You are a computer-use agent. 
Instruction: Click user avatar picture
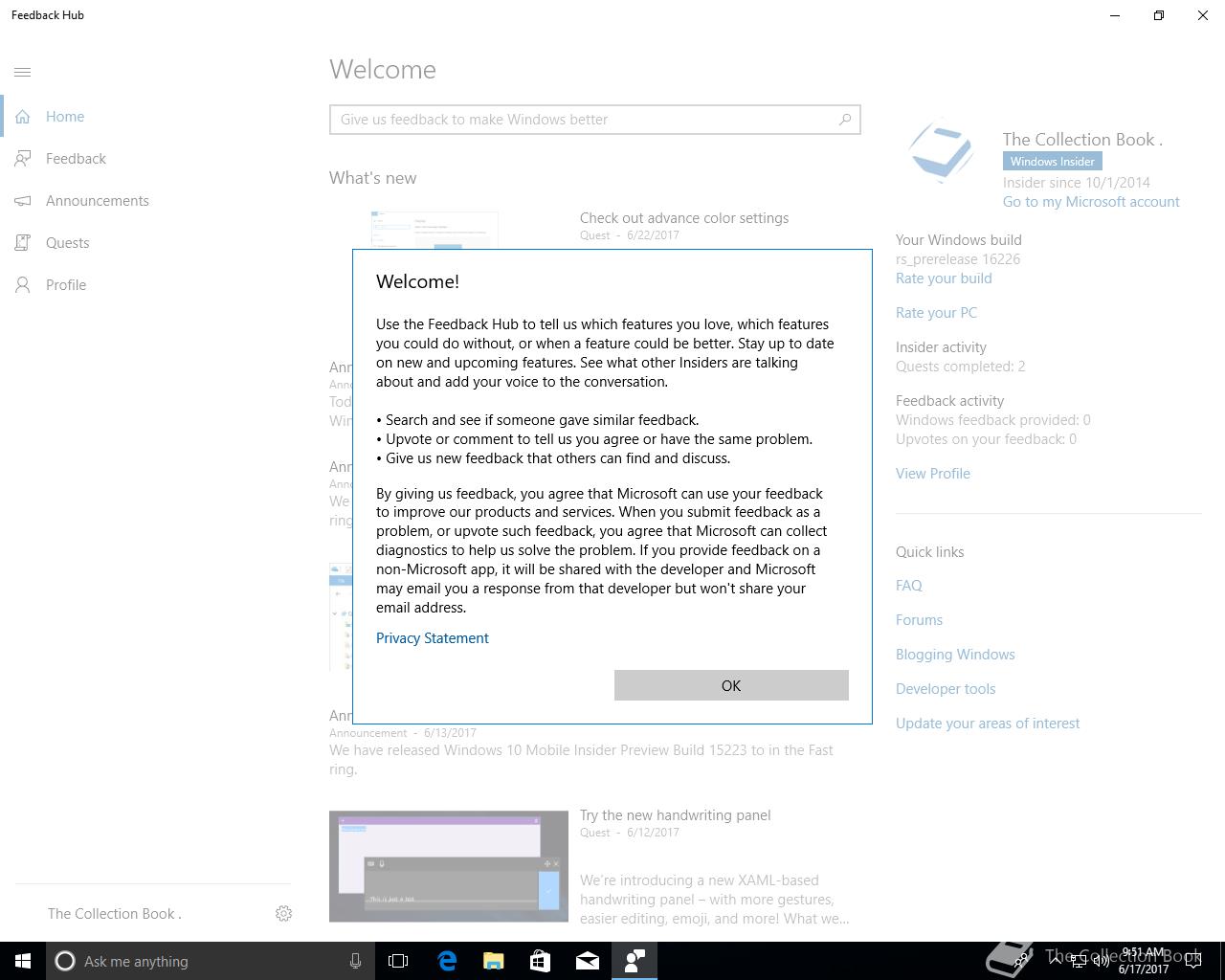point(942,151)
